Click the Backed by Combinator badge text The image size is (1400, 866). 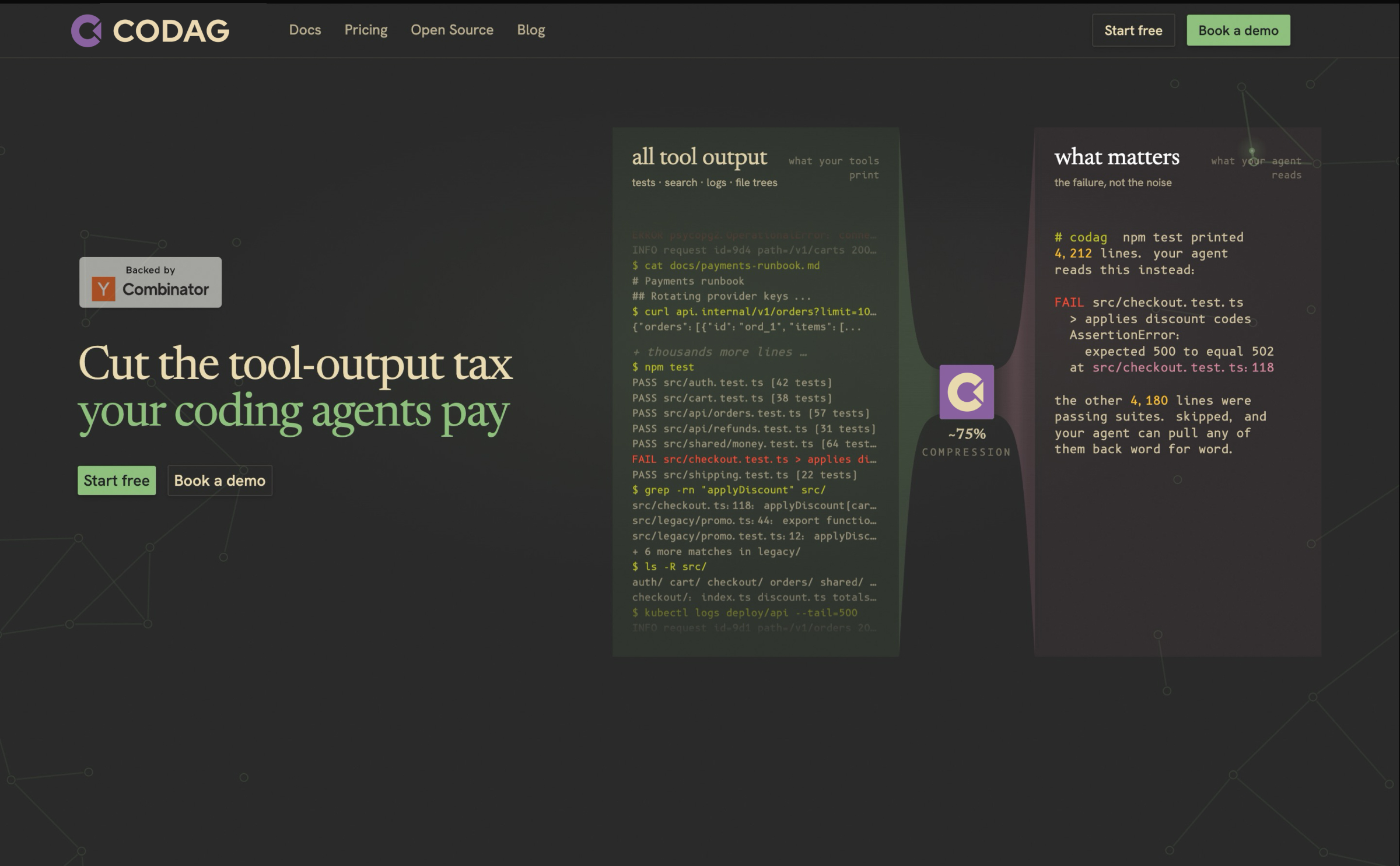coord(150,282)
